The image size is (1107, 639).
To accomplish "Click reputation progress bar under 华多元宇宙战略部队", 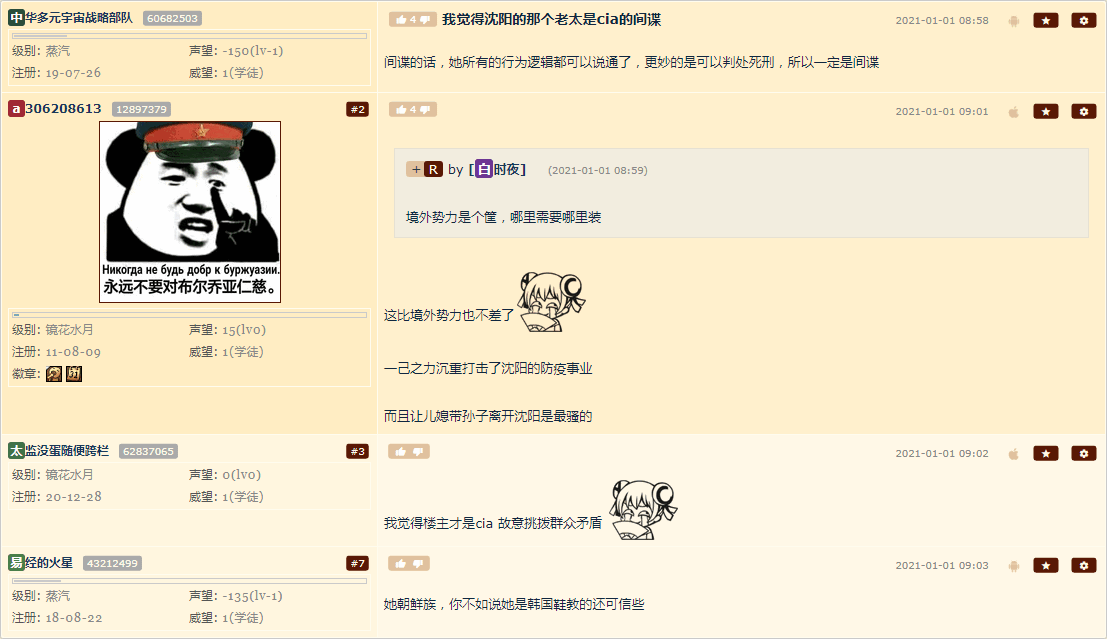I will pos(189,35).
